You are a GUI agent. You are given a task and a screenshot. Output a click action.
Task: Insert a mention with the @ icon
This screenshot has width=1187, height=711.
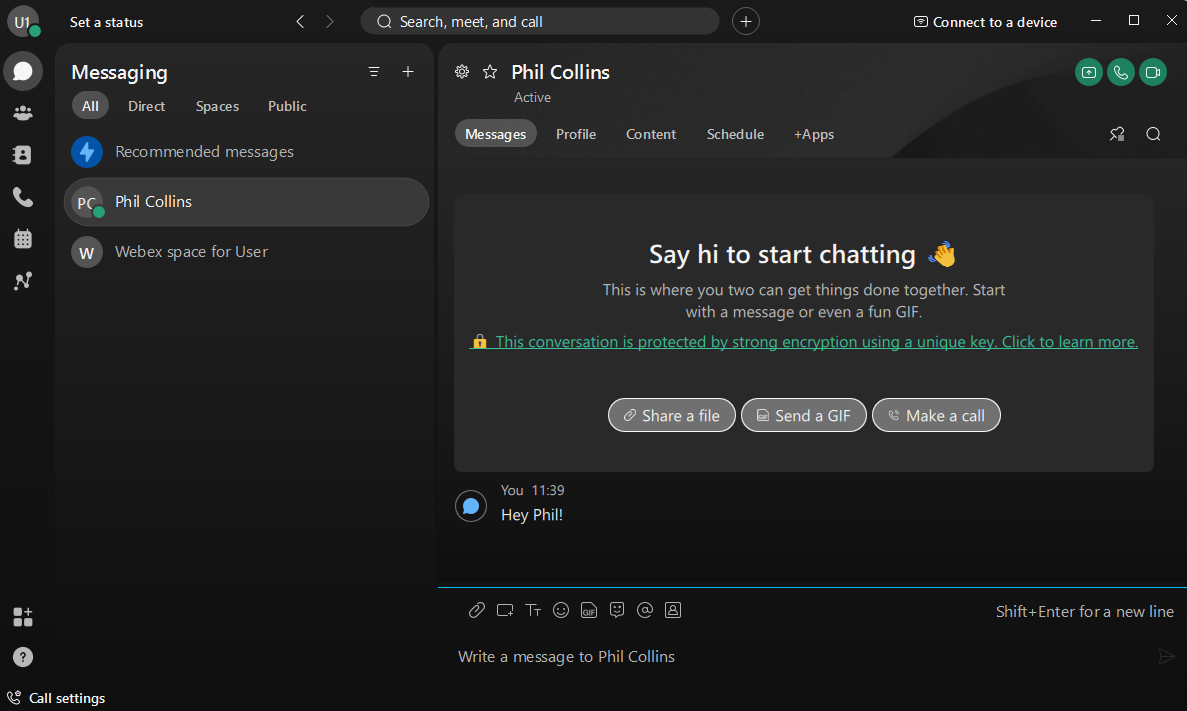click(645, 610)
